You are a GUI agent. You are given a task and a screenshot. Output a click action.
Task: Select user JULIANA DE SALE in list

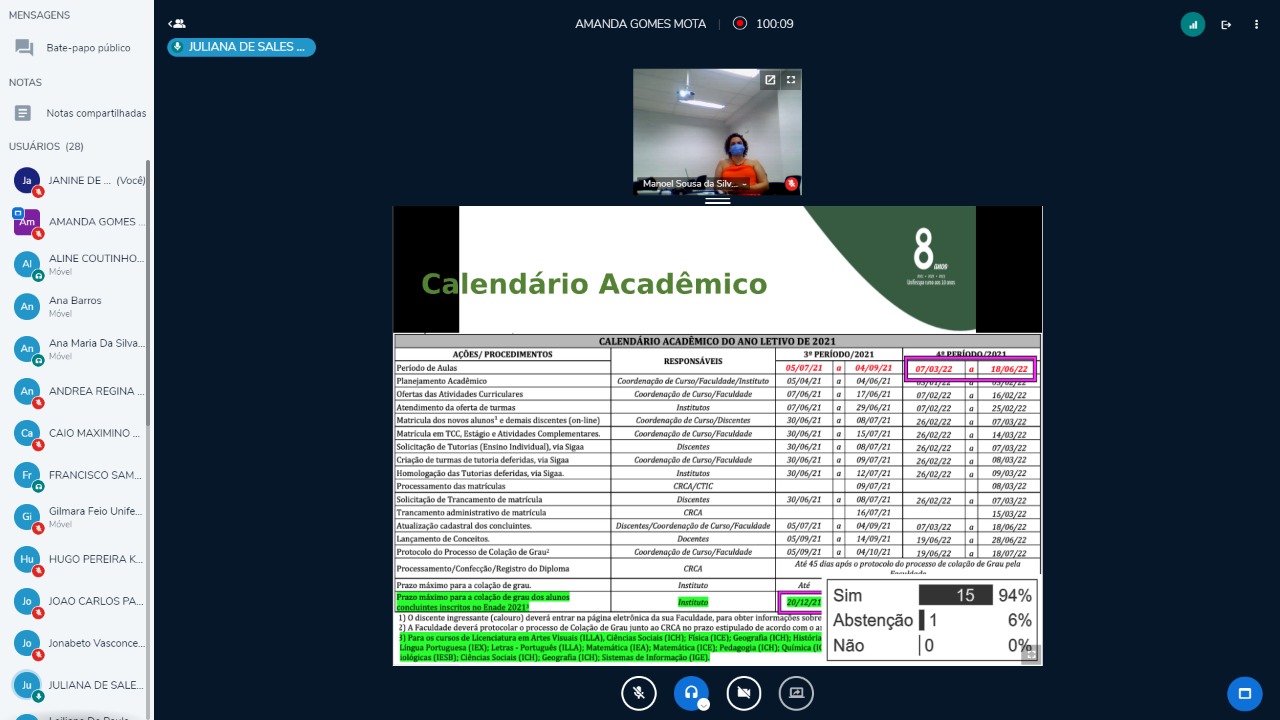[x=78, y=685]
